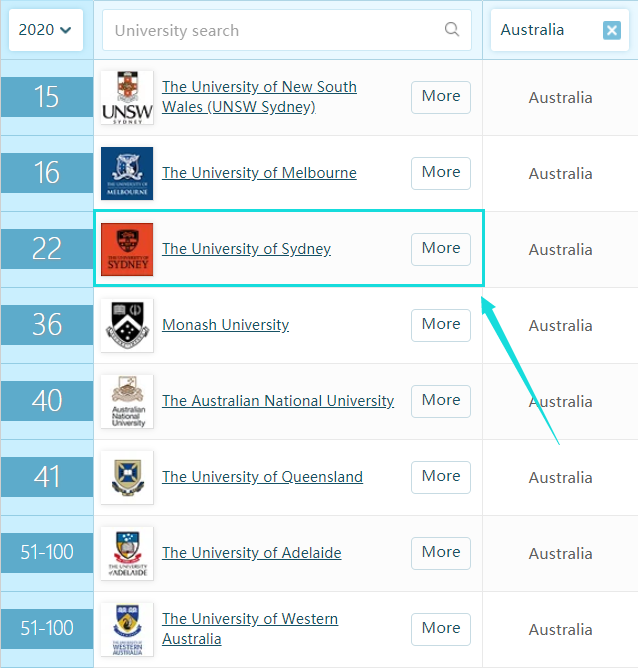Open The University of Western Australia link
Image resolution: width=638 pixels, height=668 pixels.
tap(250, 629)
